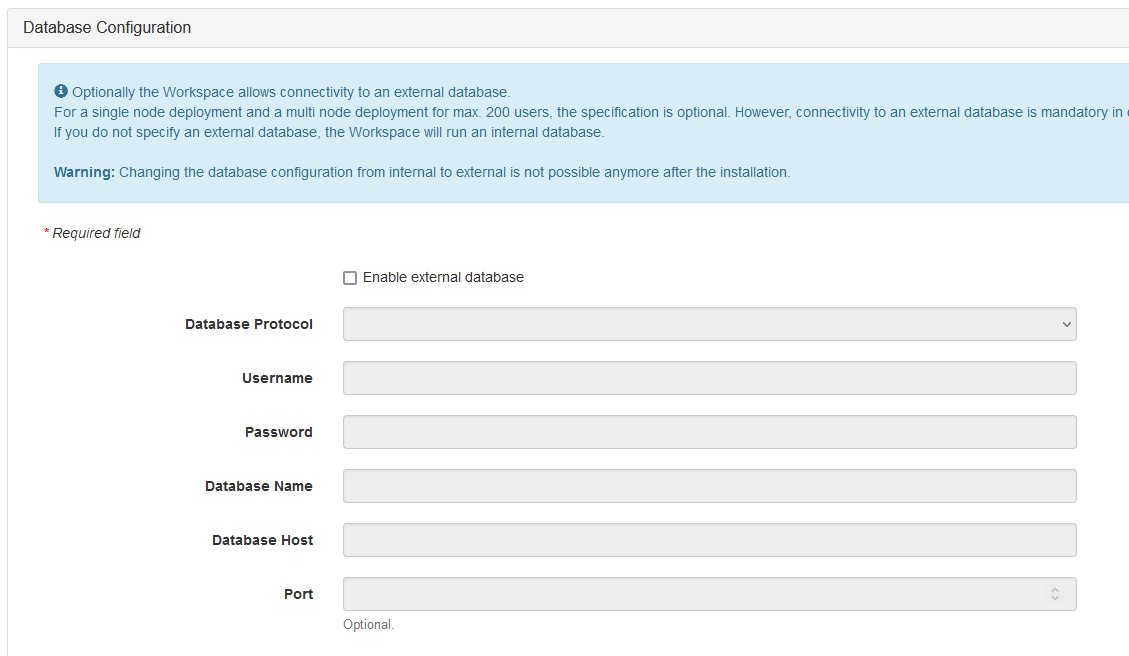Viewport: 1129px width, 656px height.
Task: Click the Database Name label
Action: (x=258, y=486)
